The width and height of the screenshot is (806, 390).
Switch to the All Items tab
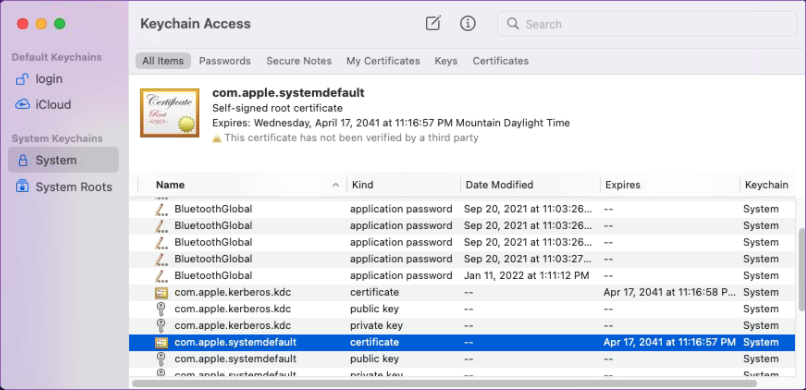pyautogui.click(x=163, y=61)
